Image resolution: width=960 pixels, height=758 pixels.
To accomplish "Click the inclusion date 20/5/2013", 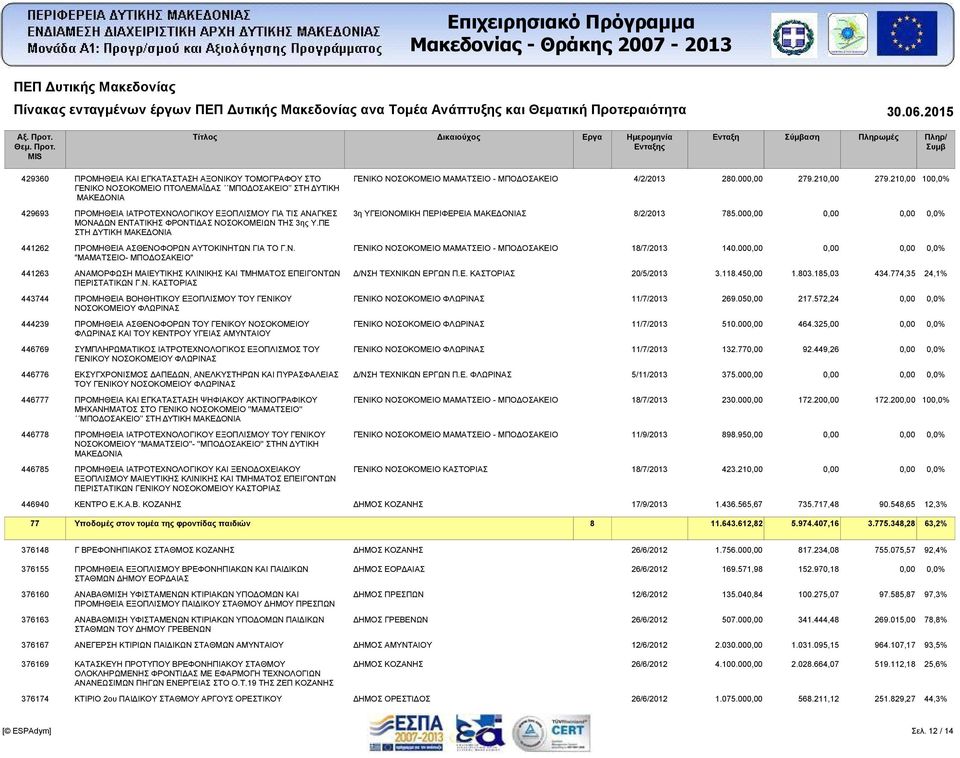I will pyautogui.click(x=649, y=274).
